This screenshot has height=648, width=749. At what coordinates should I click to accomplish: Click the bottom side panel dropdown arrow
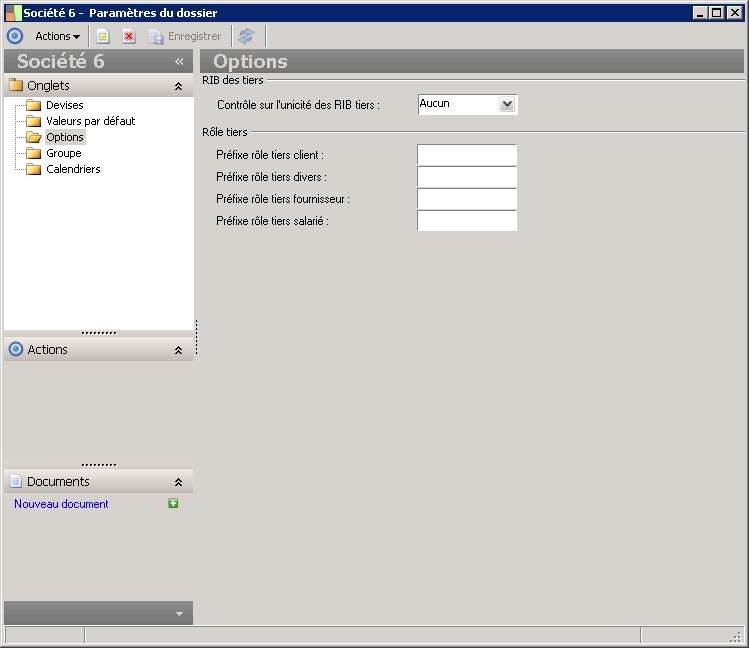pos(179,614)
